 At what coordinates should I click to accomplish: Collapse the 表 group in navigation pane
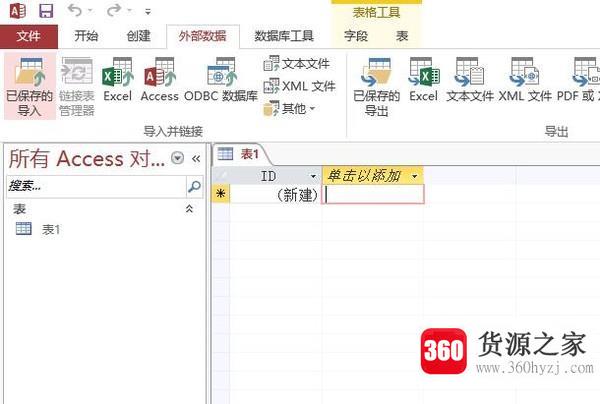(189, 209)
